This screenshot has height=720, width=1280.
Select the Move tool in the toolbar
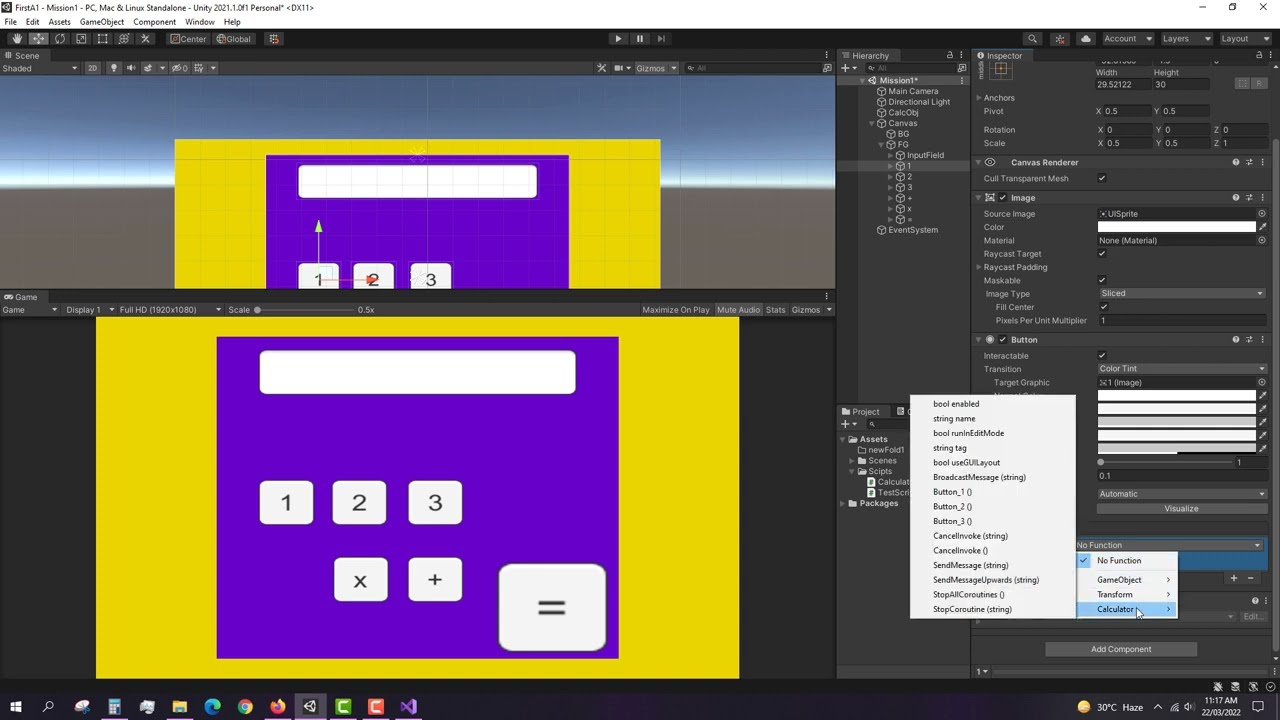[x=38, y=39]
